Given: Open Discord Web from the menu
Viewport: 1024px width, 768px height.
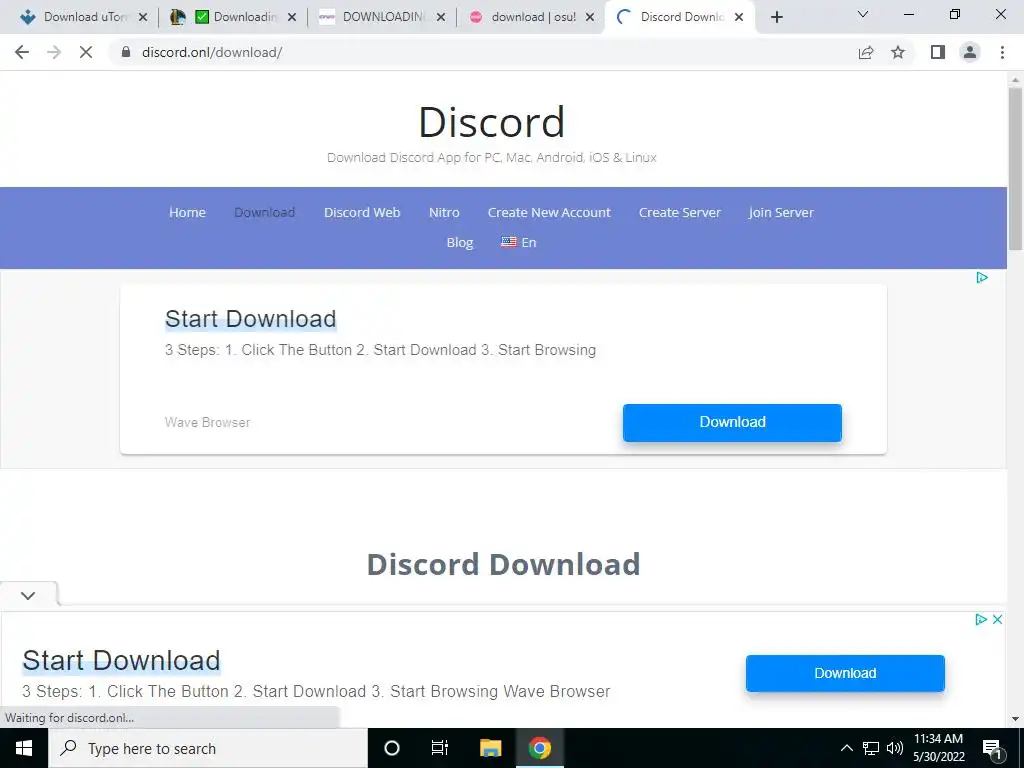Looking at the screenshot, I should click(x=362, y=212).
